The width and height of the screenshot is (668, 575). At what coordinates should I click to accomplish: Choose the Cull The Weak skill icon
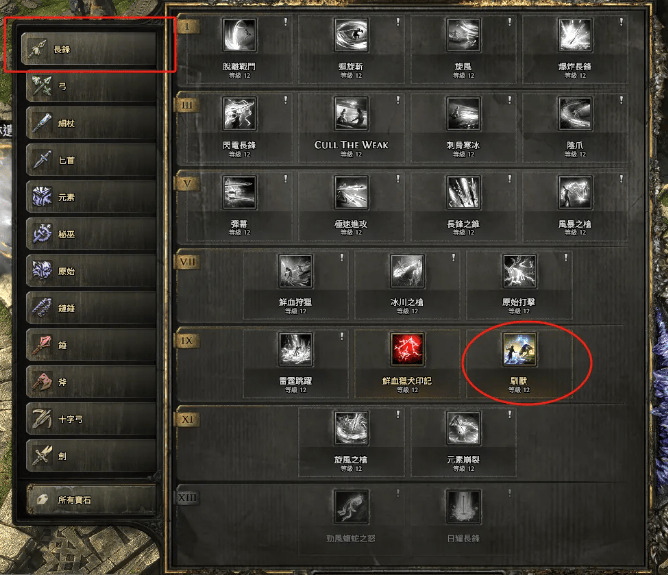point(351,113)
